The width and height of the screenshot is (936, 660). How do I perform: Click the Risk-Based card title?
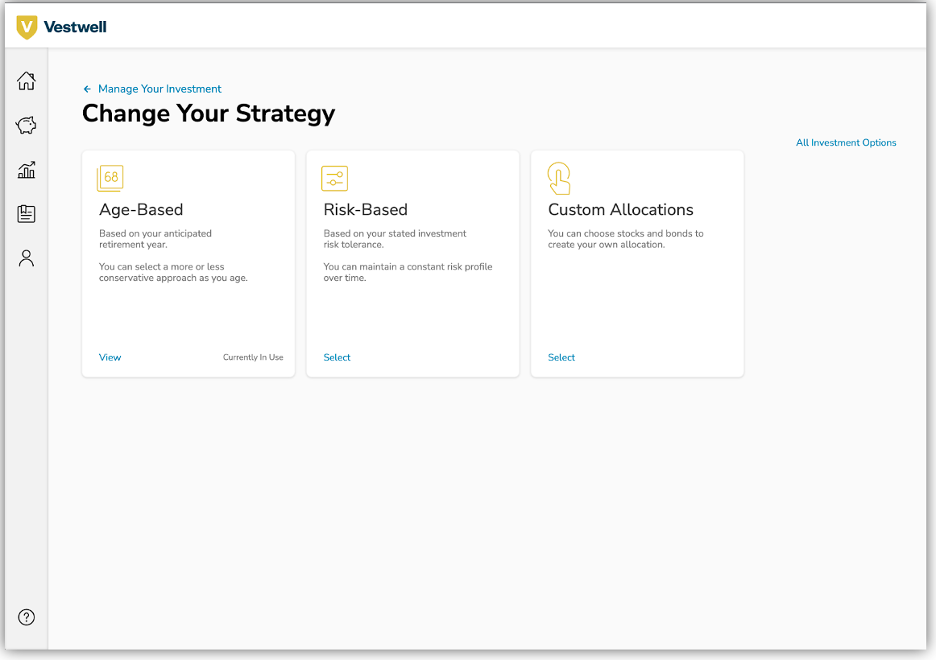click(365, 209)
